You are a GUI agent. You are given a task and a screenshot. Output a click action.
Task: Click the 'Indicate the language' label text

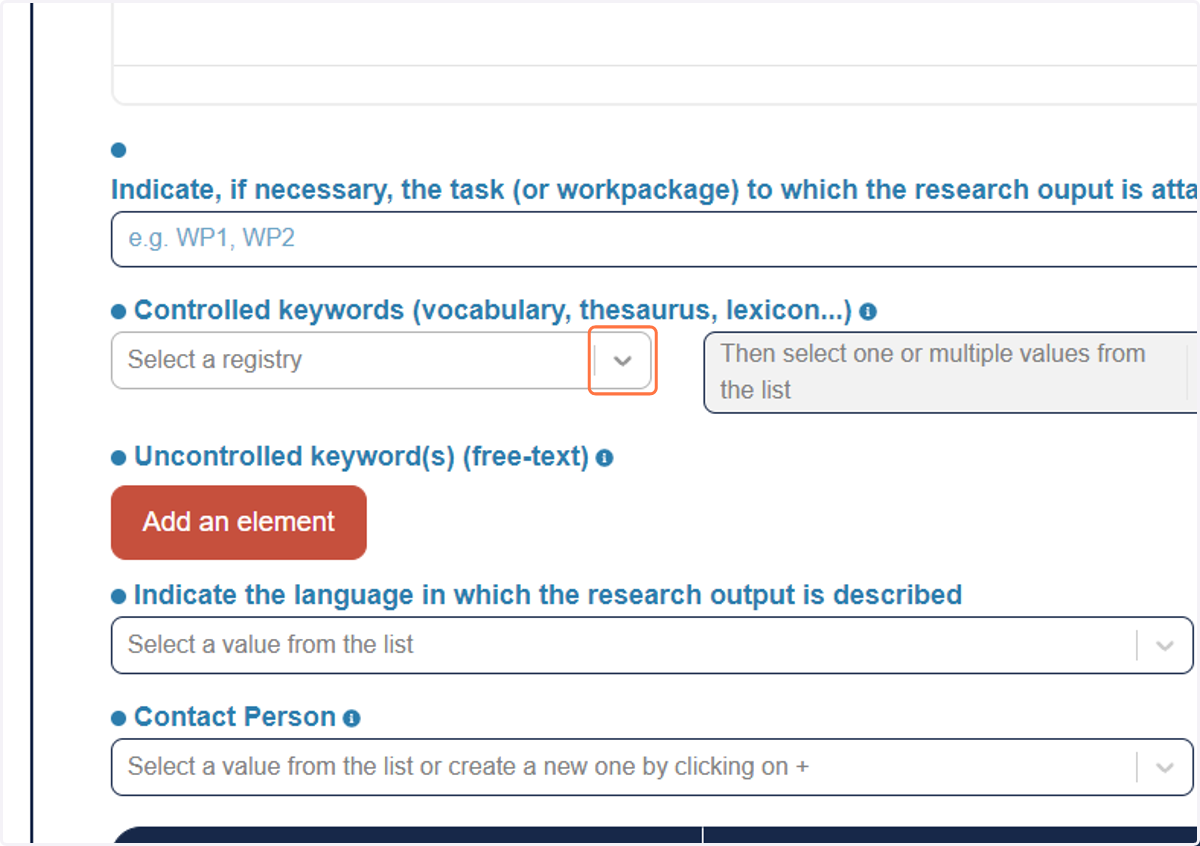coord(548,595)
